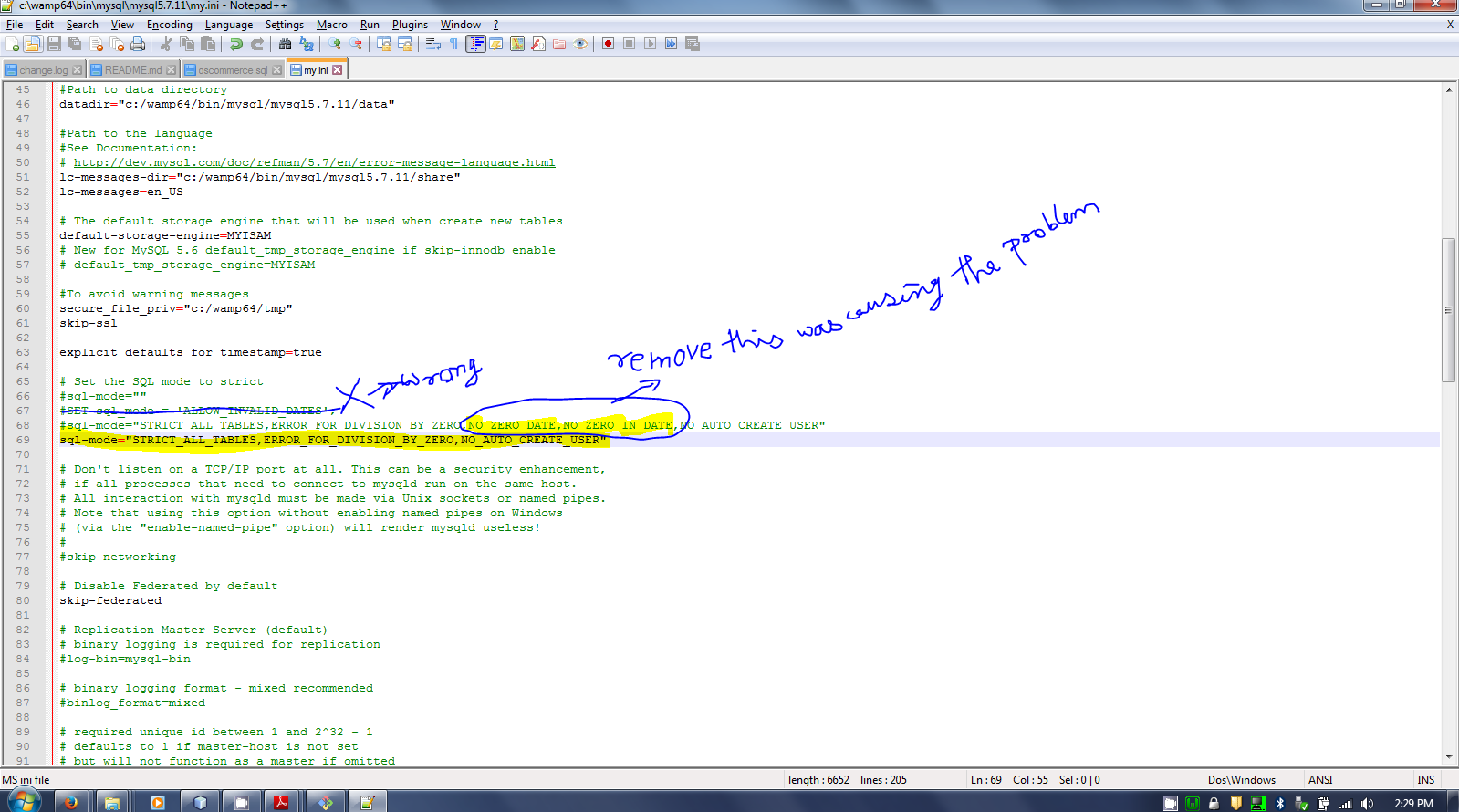Open the View menu
This screenshot has height=812, width=1459.
point(122,25)
